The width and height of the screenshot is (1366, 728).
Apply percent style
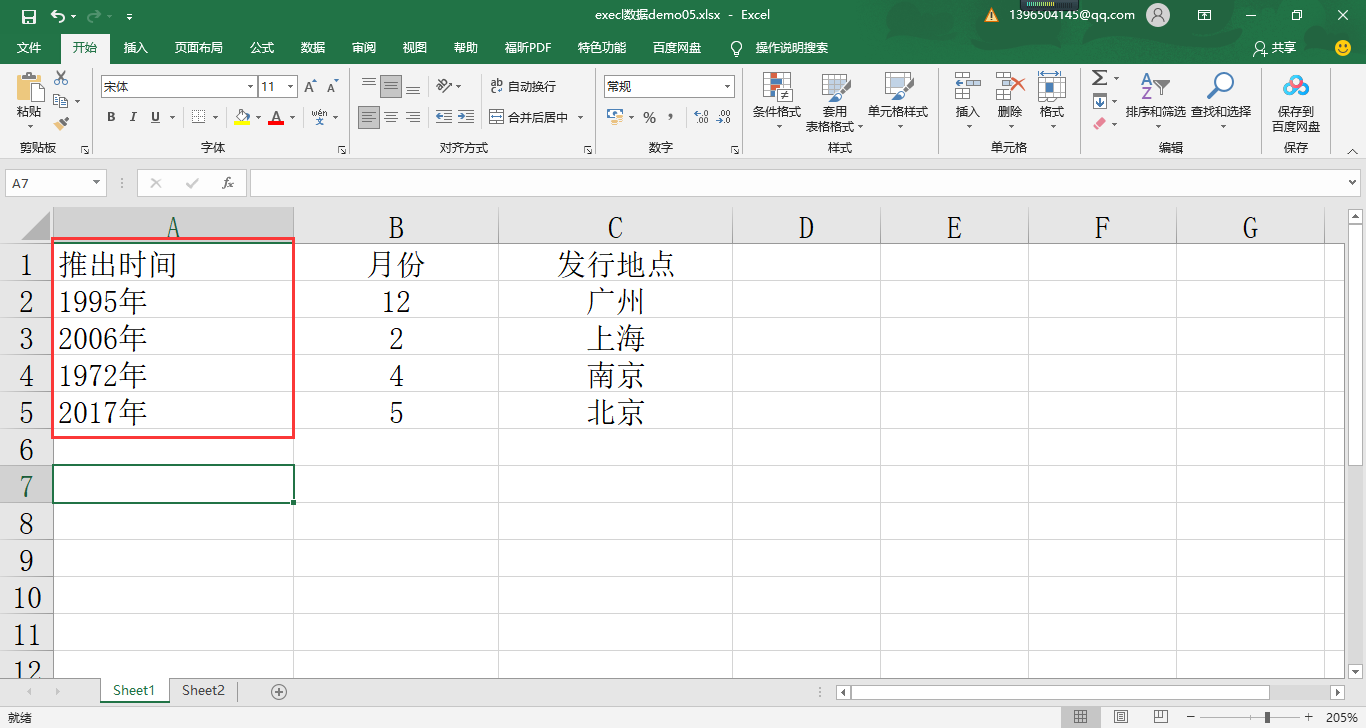(649, 117)
